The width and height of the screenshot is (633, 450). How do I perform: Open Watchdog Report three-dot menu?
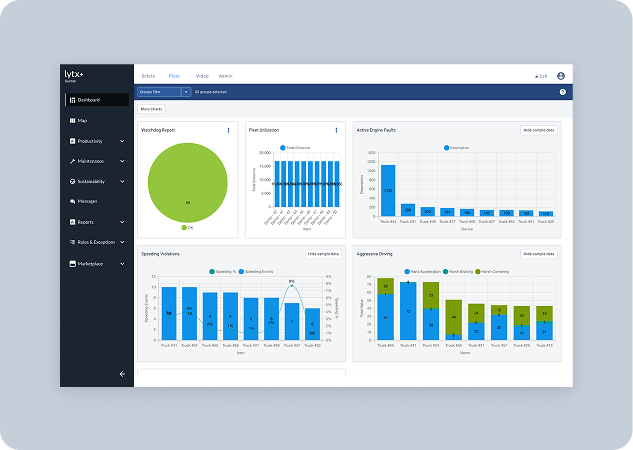(x=228, y=130)
